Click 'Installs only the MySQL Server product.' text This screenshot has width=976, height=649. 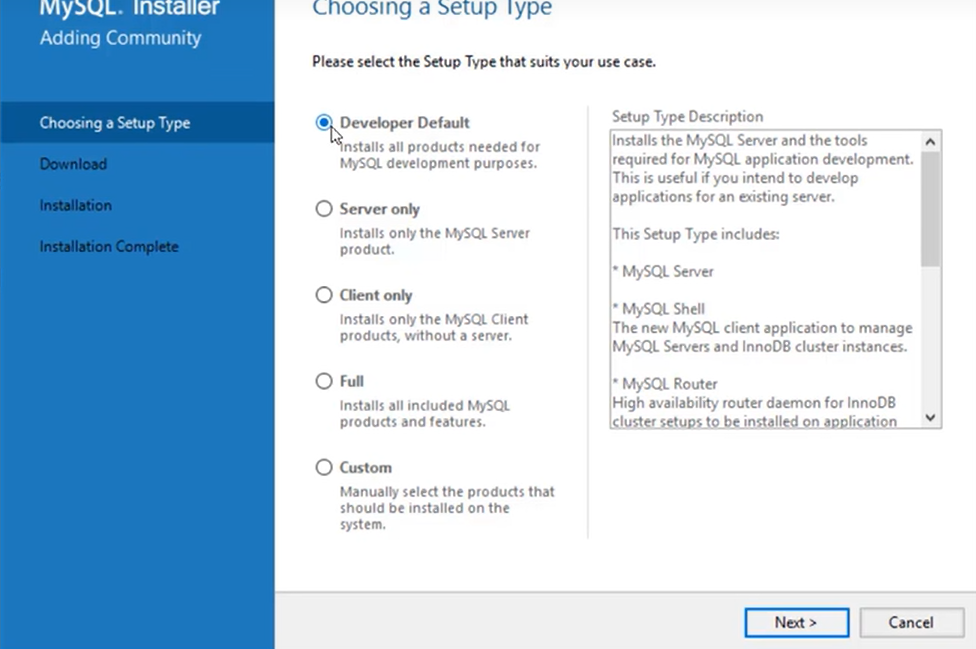[x=434, y=241]
